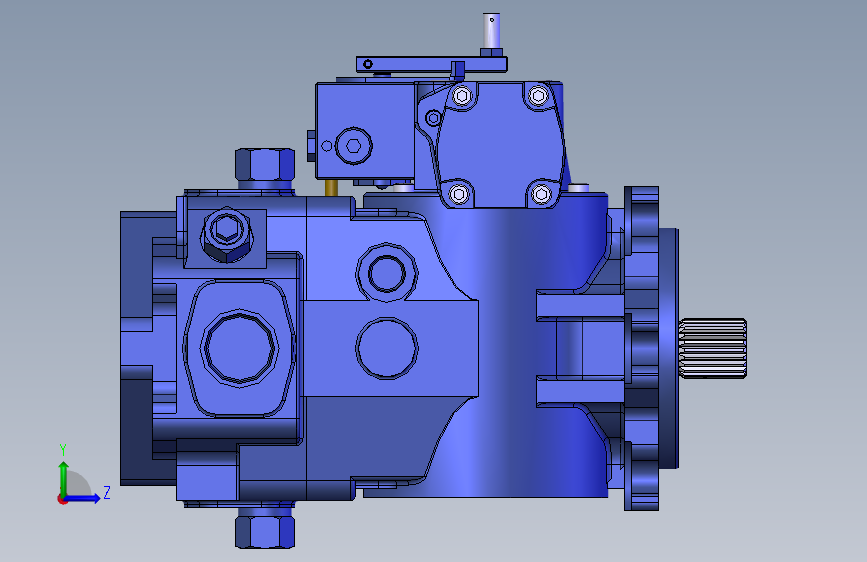This screenshot has width=867, height=562.
Task: Select the upper round port on the center body
Action: click(387, 273)
